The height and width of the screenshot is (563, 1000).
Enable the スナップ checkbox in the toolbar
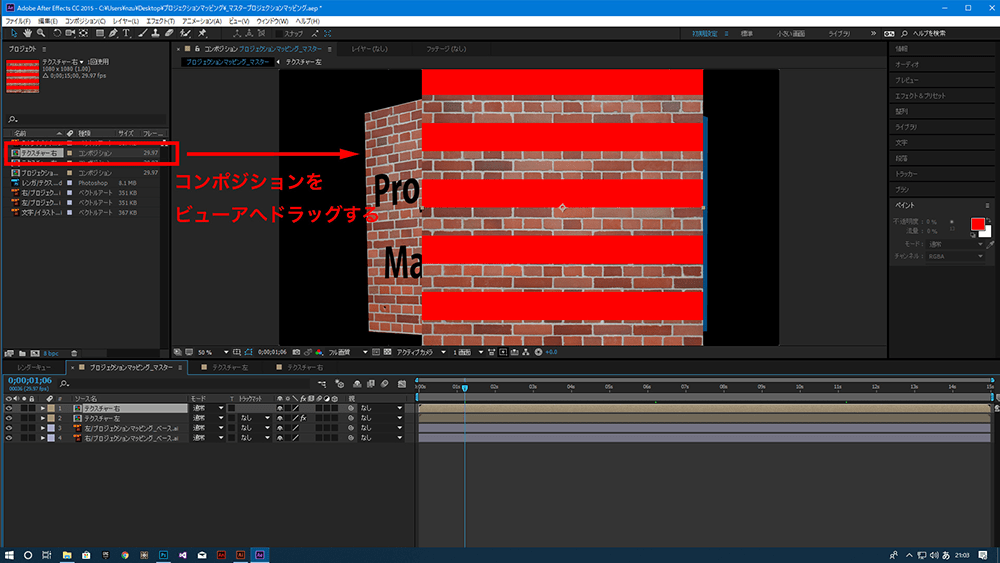coord(279,33)
